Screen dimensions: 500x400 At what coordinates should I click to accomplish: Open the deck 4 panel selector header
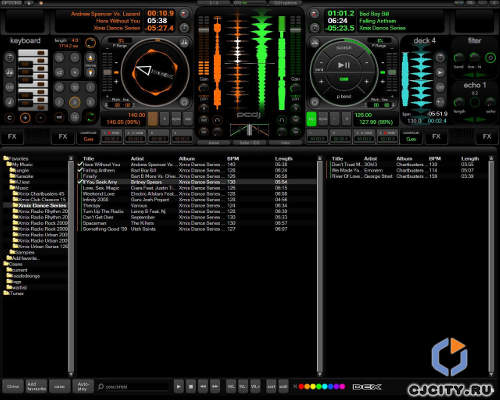[424, 41]
